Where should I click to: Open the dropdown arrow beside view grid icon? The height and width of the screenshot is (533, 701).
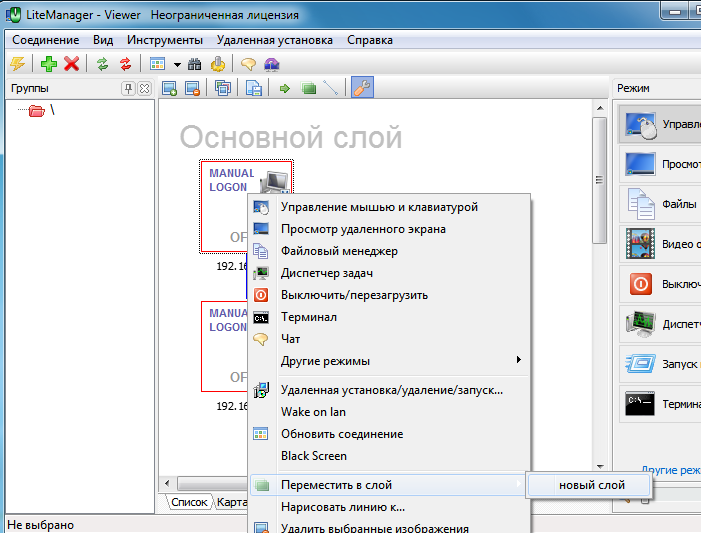[177, 65]
